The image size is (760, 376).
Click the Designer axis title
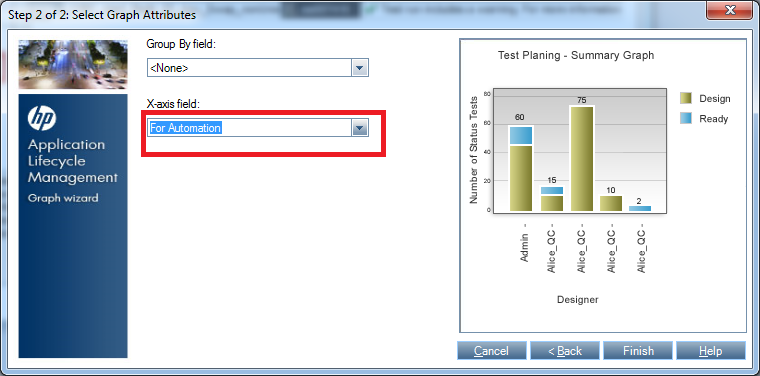(x=577, y=299)
